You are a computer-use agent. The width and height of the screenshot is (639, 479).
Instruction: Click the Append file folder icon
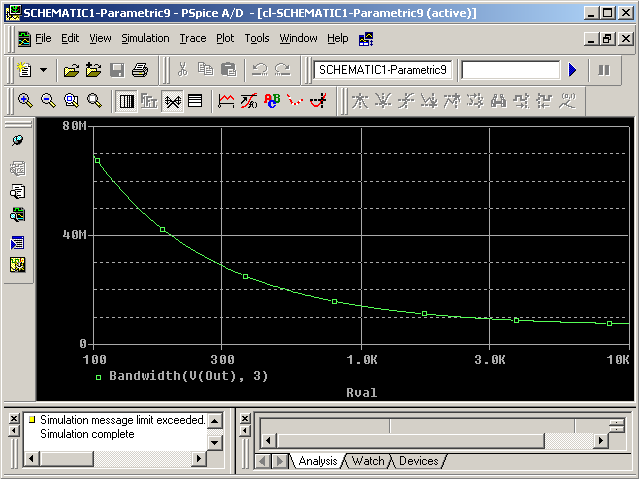(x=94, y=70)
